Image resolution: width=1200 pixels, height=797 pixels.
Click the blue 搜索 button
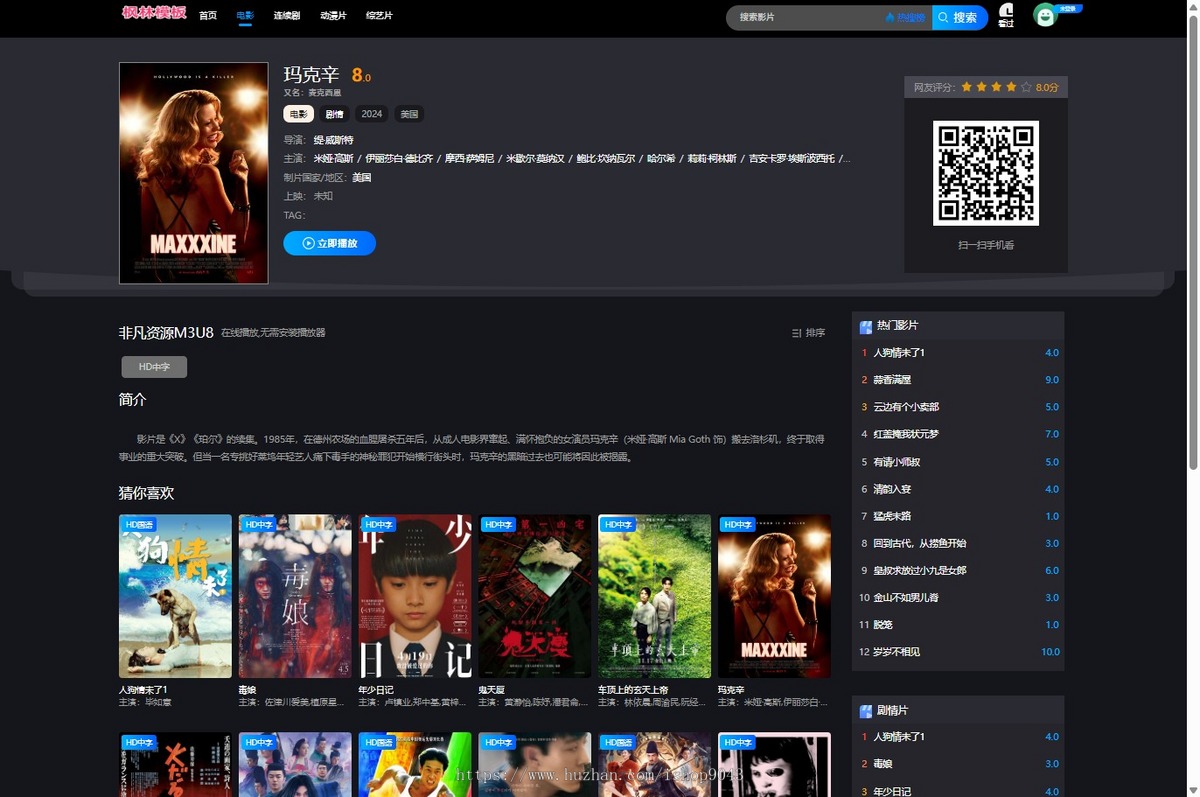pyautogui.click(x=959, y=17)
